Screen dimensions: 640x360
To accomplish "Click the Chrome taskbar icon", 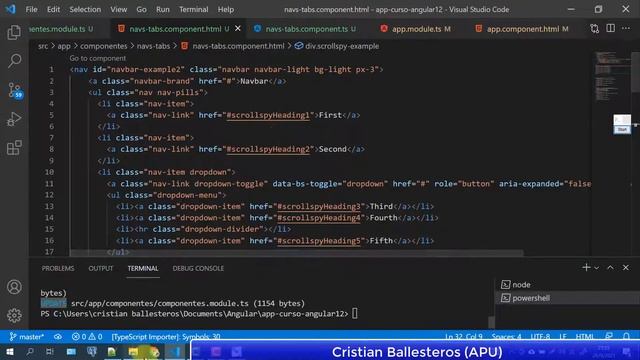I will click(154, 351).
